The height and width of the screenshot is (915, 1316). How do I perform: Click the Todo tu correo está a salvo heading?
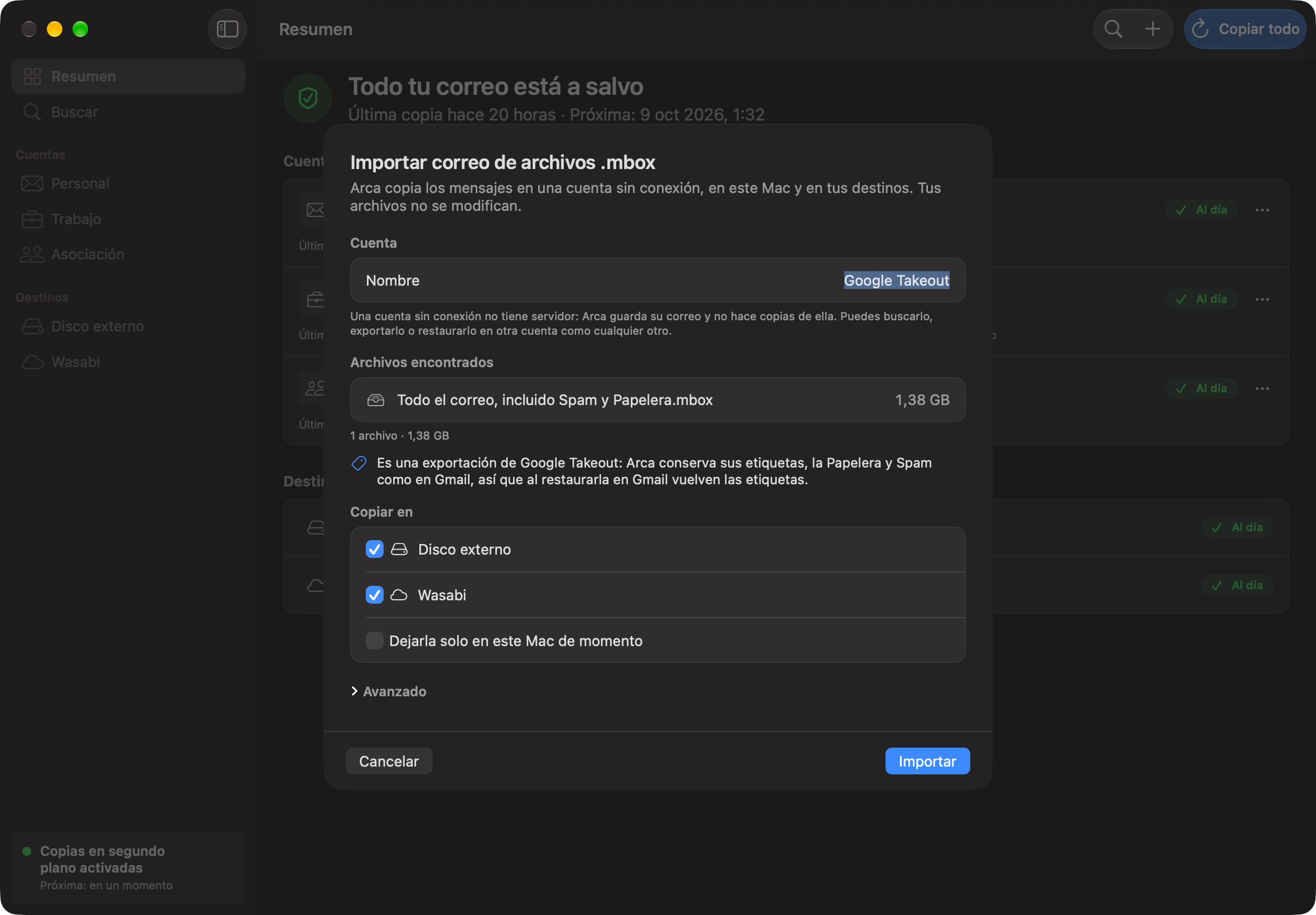(496, 86)
